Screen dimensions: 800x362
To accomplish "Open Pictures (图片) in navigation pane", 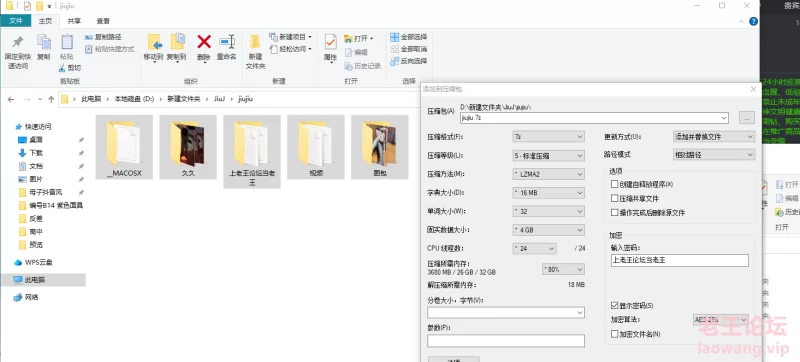I will 31,179.
